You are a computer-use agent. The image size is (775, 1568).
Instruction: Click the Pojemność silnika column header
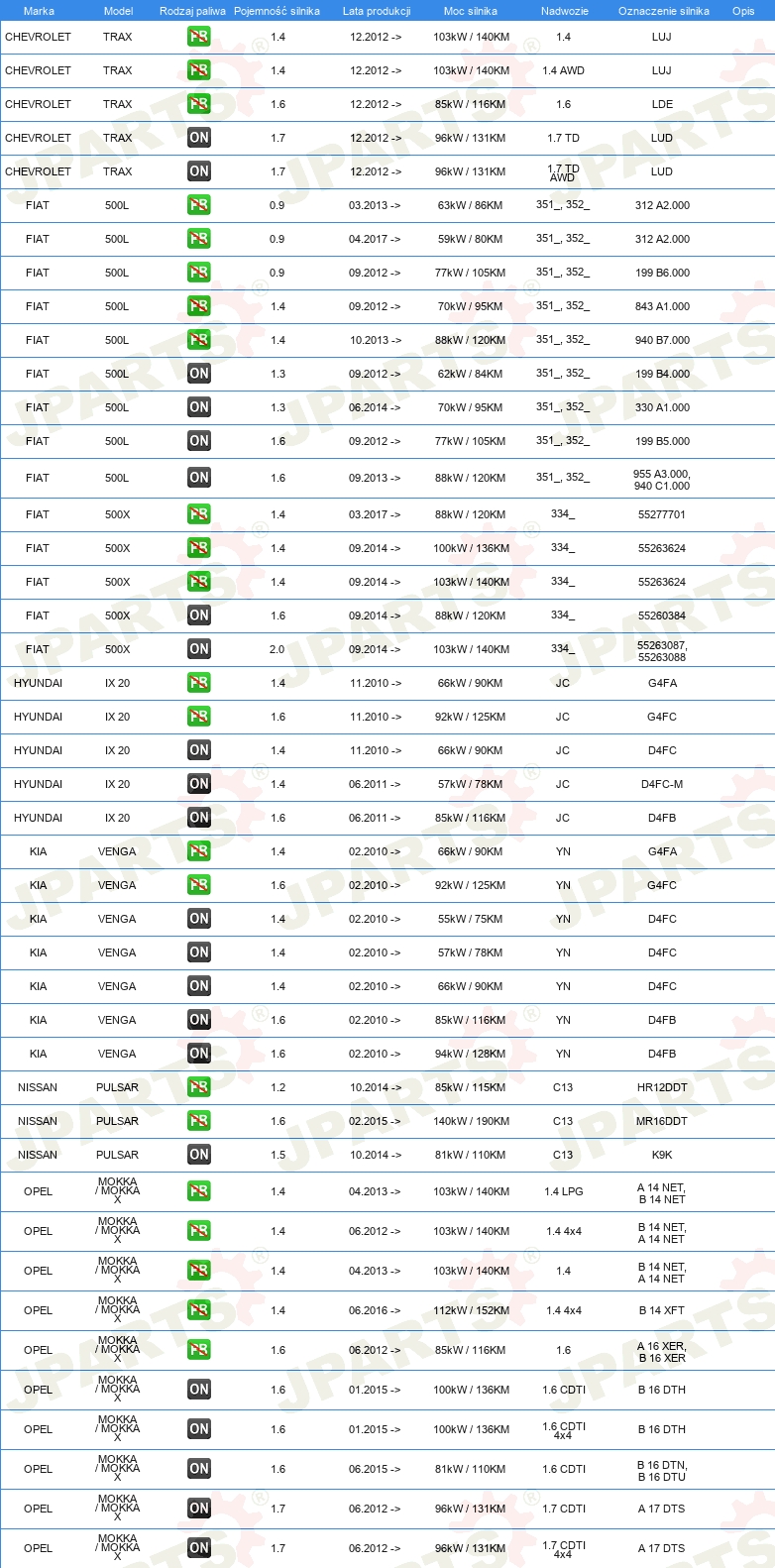click(277, 11)
